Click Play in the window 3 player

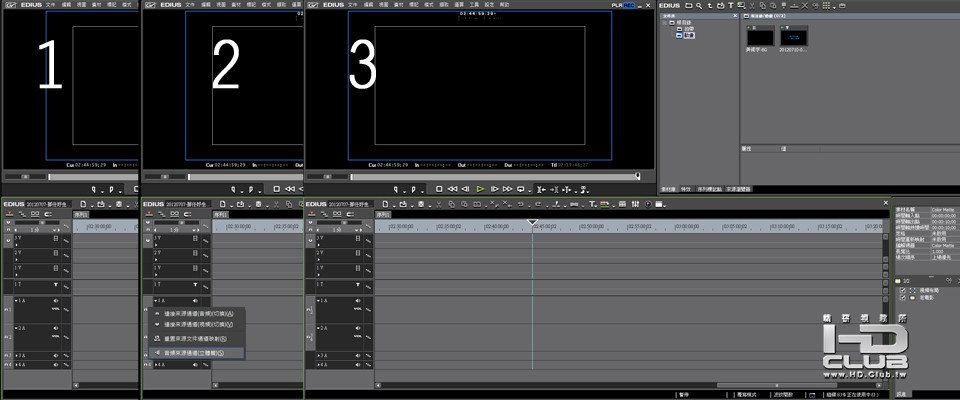[480, 189]
